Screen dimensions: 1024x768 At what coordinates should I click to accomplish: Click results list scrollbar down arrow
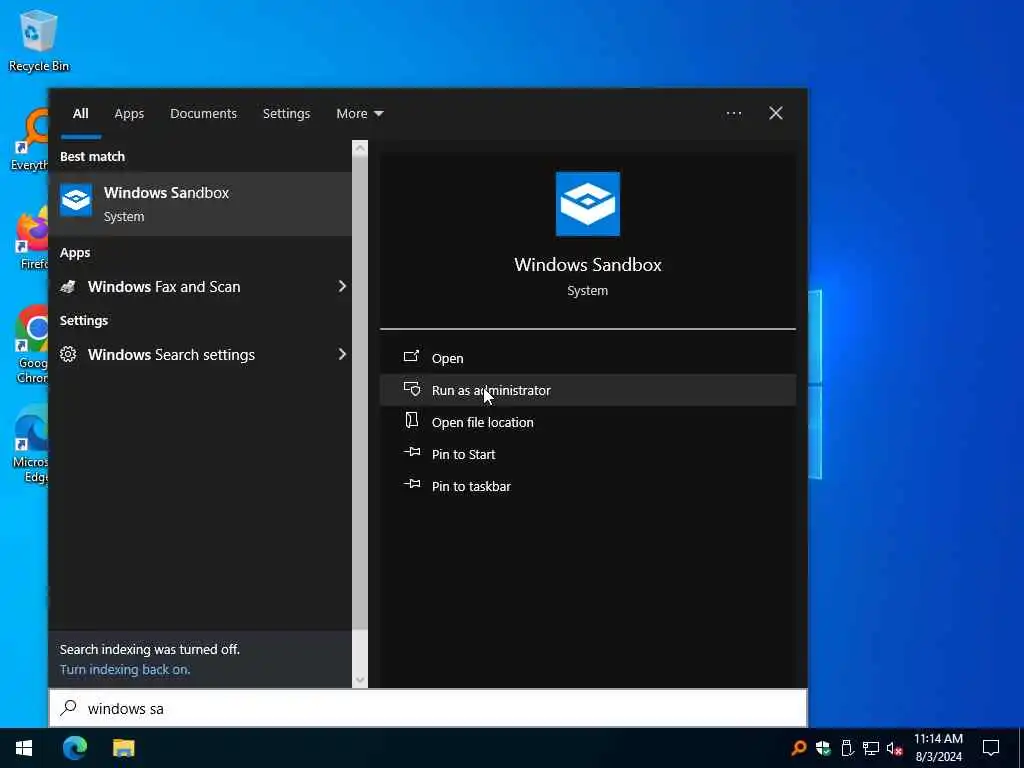click(360, 680)
